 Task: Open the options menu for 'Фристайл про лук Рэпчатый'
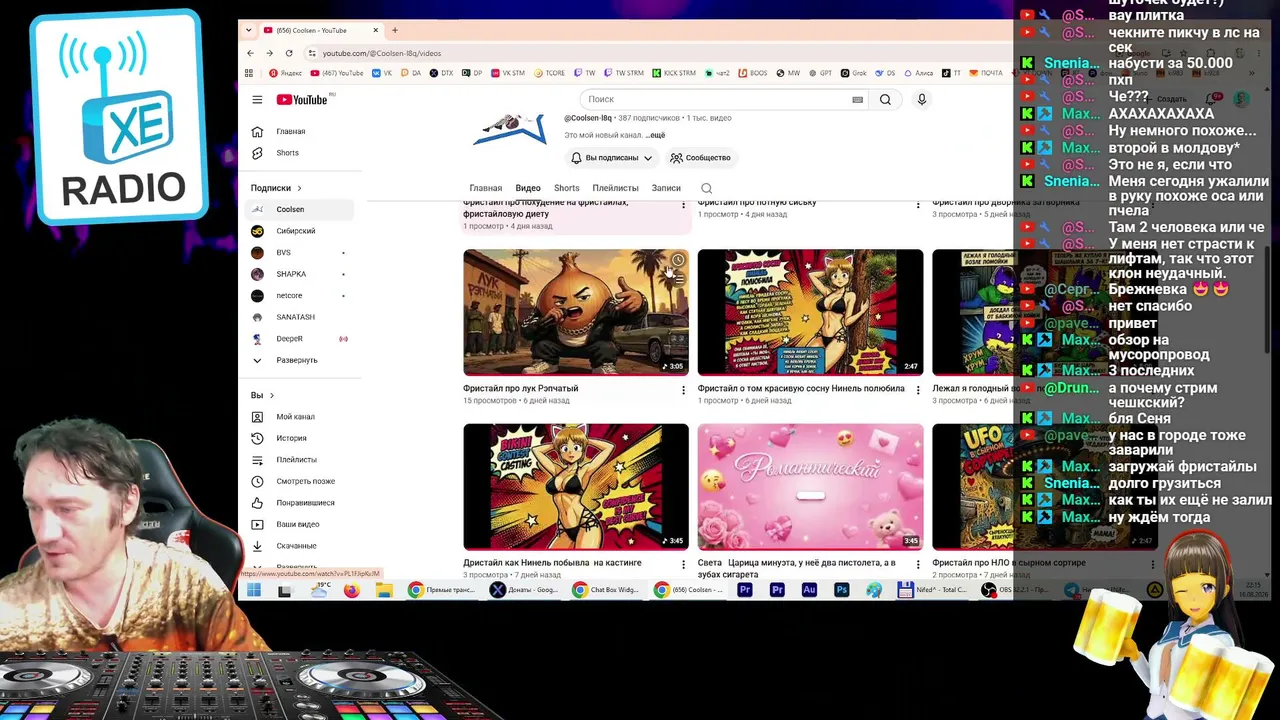click(683, 389)
